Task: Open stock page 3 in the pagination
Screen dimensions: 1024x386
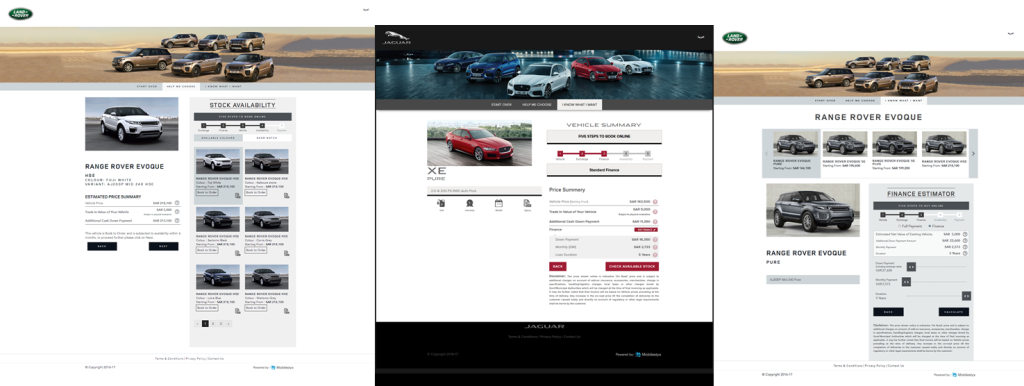Action: click(221, 323)
